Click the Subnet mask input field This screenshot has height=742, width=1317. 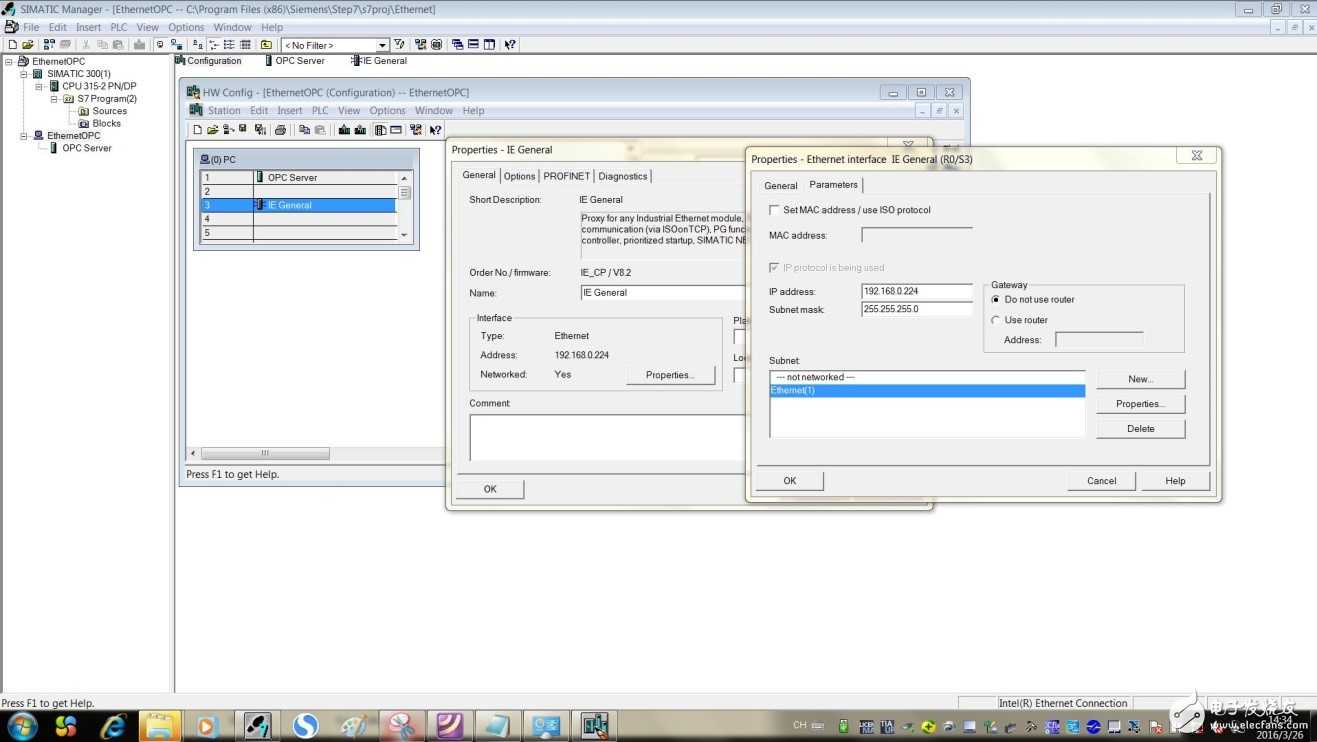(x=917, y=309)
